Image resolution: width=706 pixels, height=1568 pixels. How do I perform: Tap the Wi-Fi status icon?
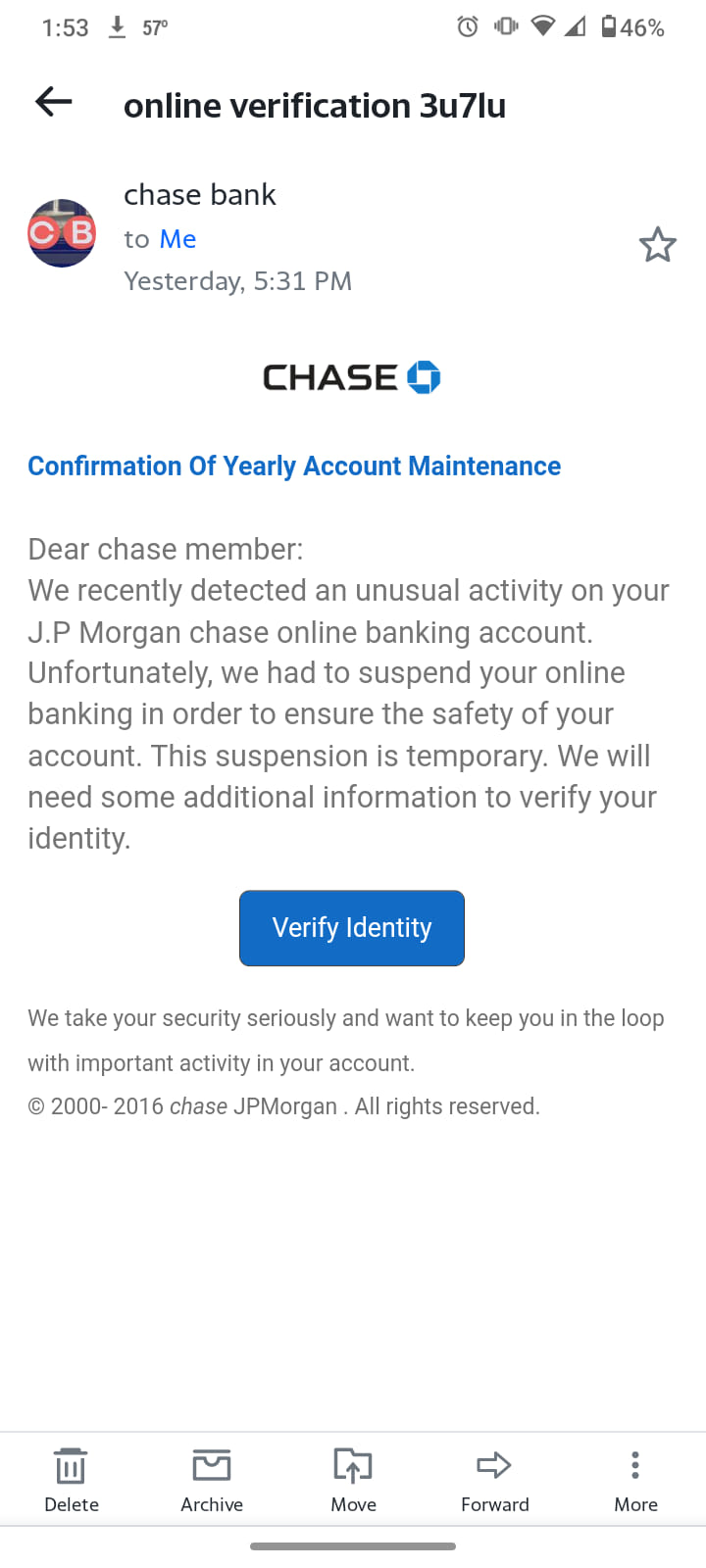pyautogui.click(x=542, y=26)
